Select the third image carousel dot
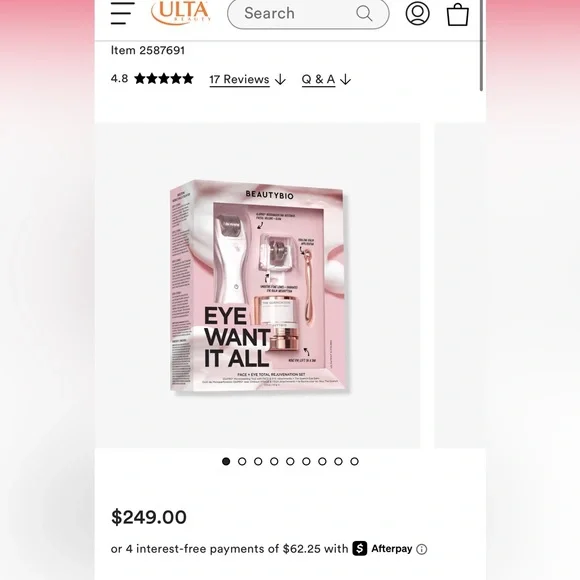The height and width of the screenshot is (580, 580). [x=258, y=461]
